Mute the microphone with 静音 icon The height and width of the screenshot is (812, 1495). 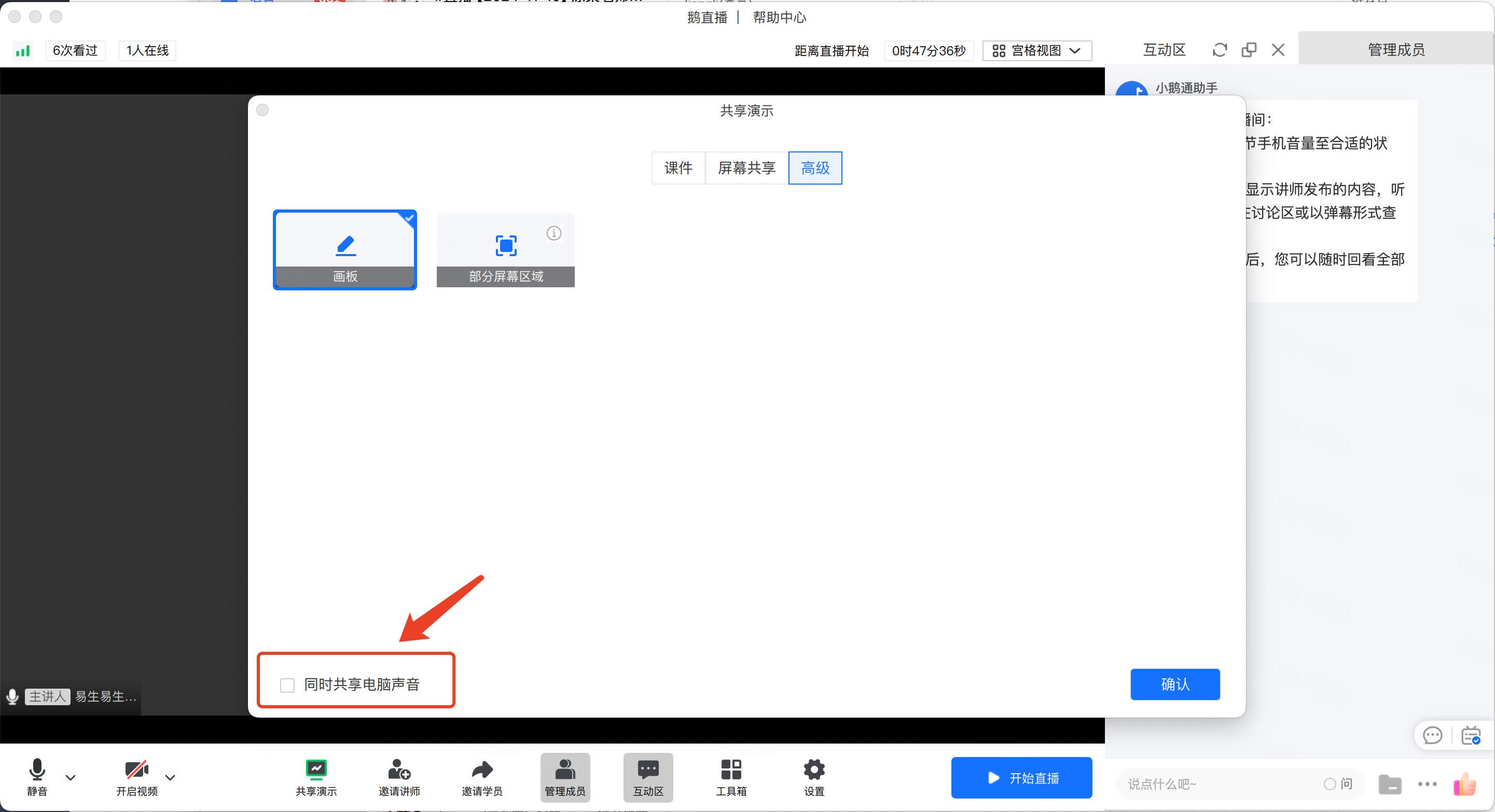click(37, 777)
